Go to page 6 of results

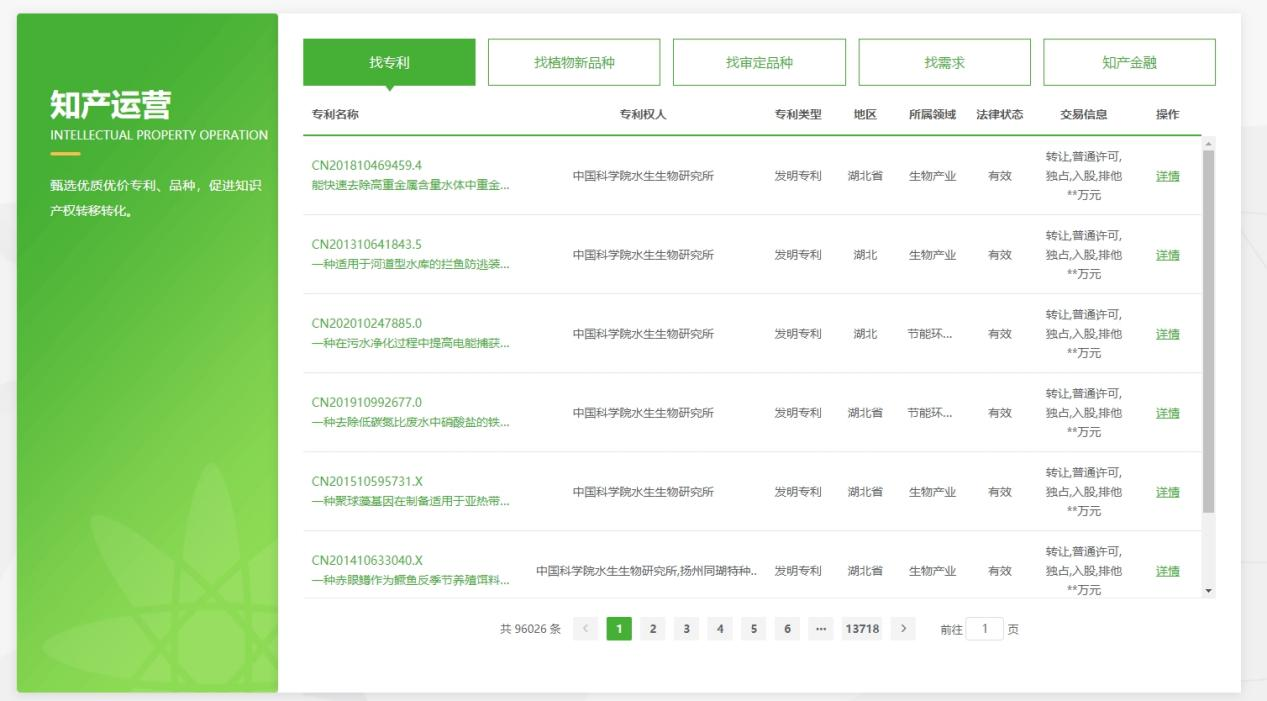click(x=786, y=629)
